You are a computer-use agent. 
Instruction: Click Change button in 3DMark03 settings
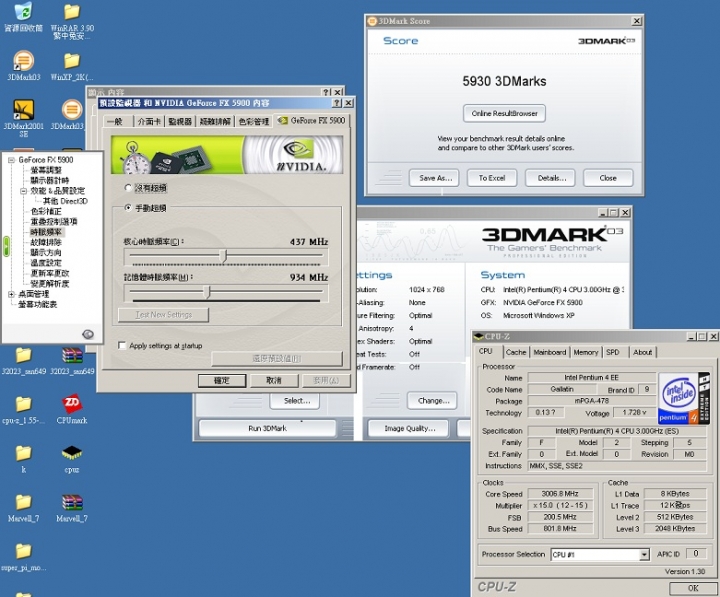coord(432,400)
